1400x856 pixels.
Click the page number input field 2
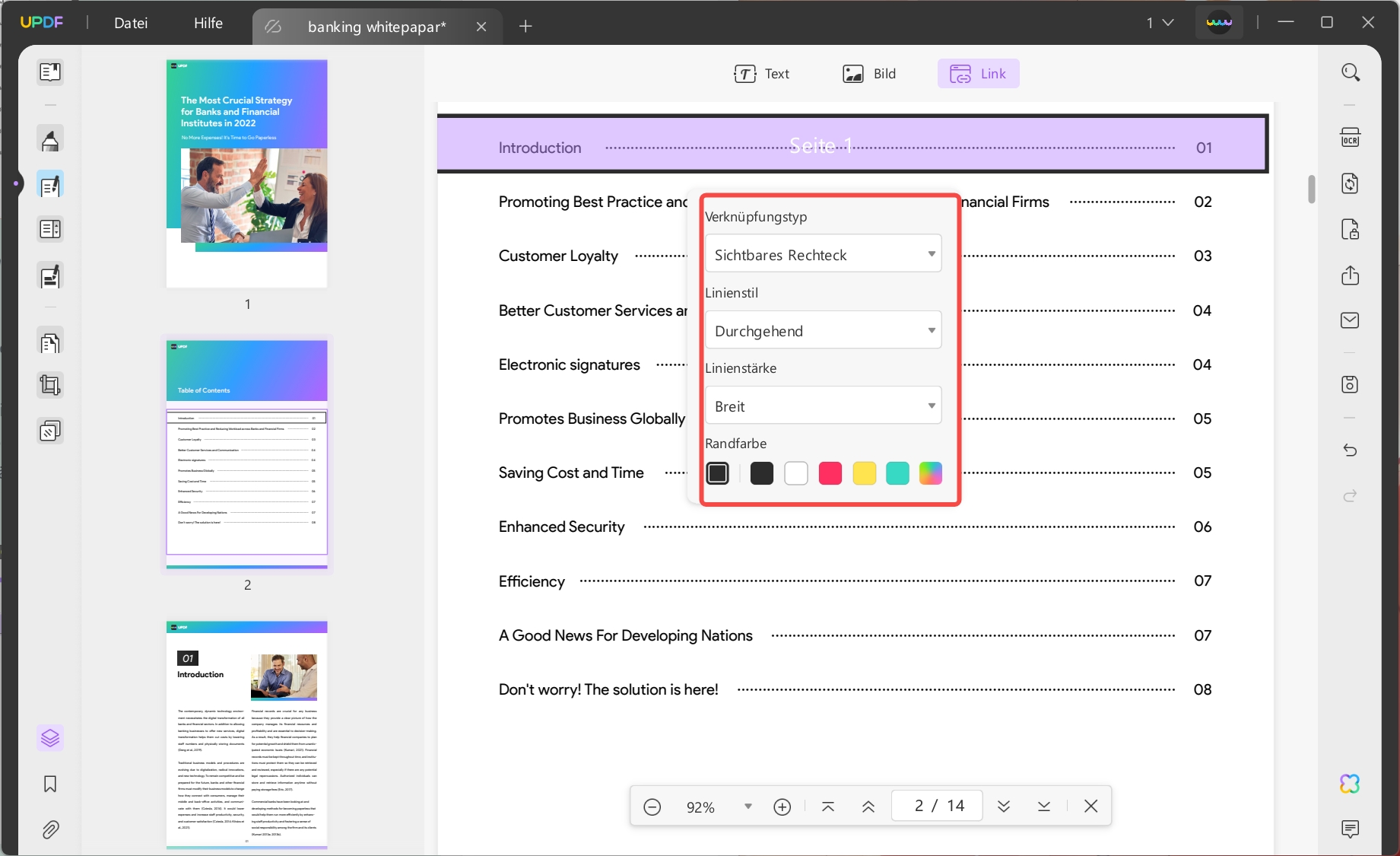point(937,806)
